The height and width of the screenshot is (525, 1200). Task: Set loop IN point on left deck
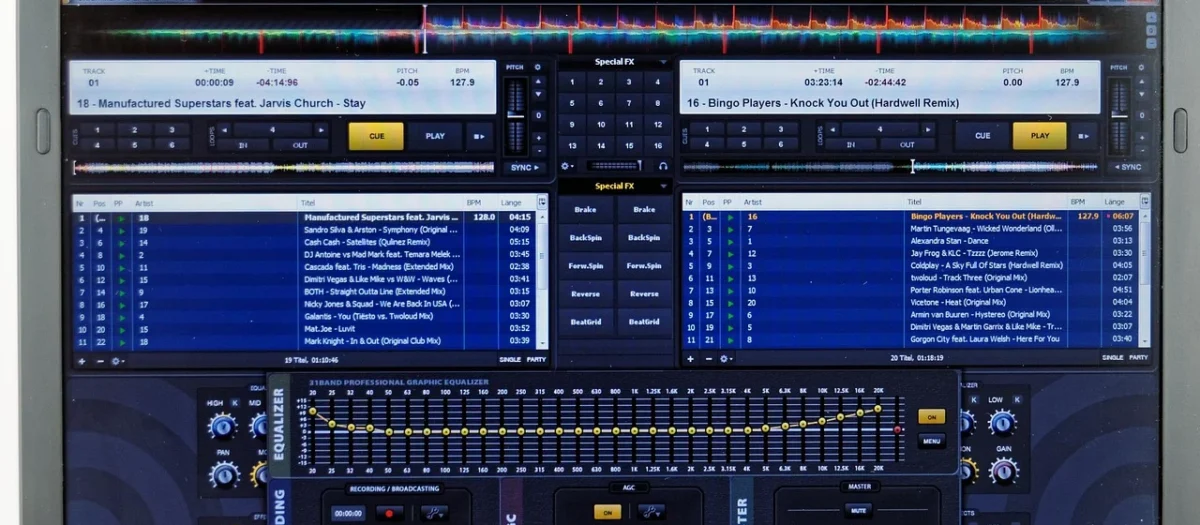(x=243, y=145)
